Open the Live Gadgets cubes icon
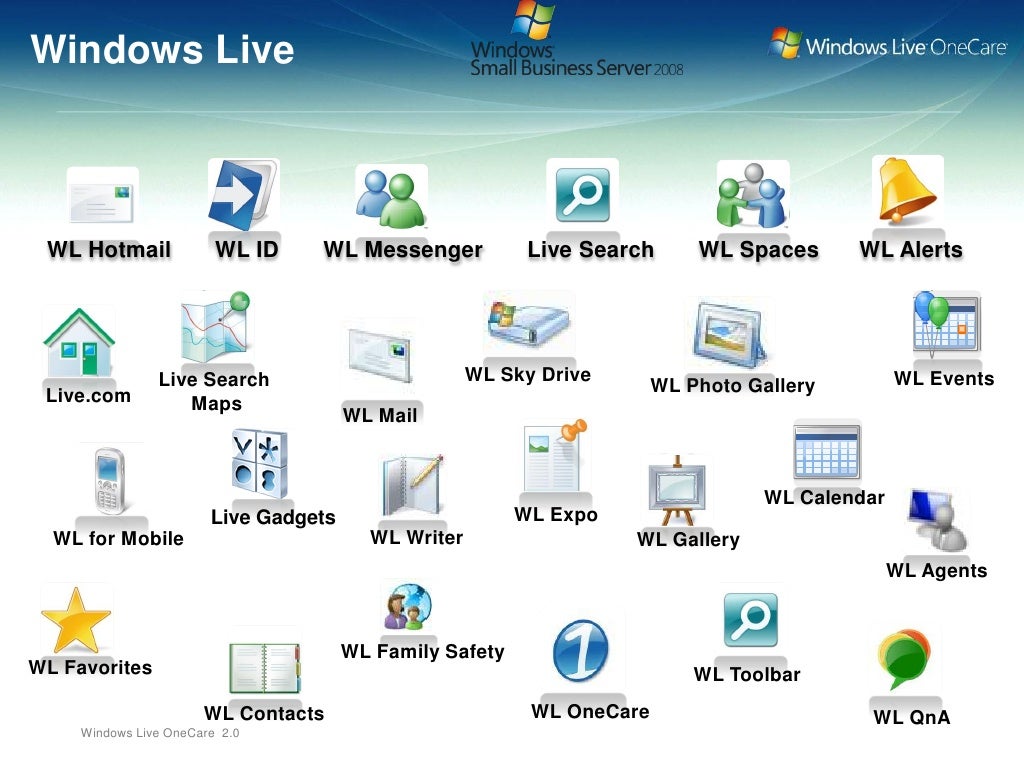The width and height of the screenshot is (1024, 768). point(260,464)
